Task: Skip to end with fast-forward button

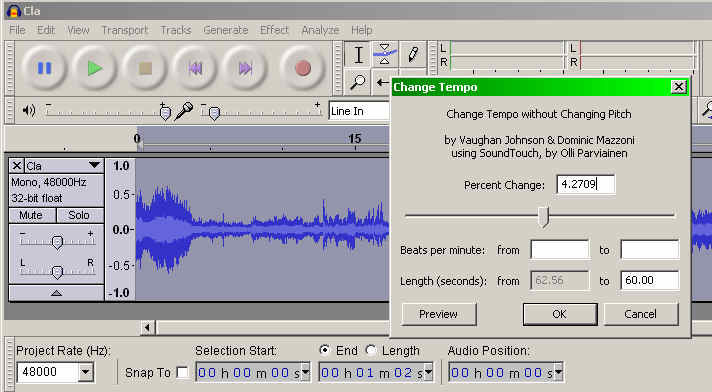Action: tap(245, 69)
